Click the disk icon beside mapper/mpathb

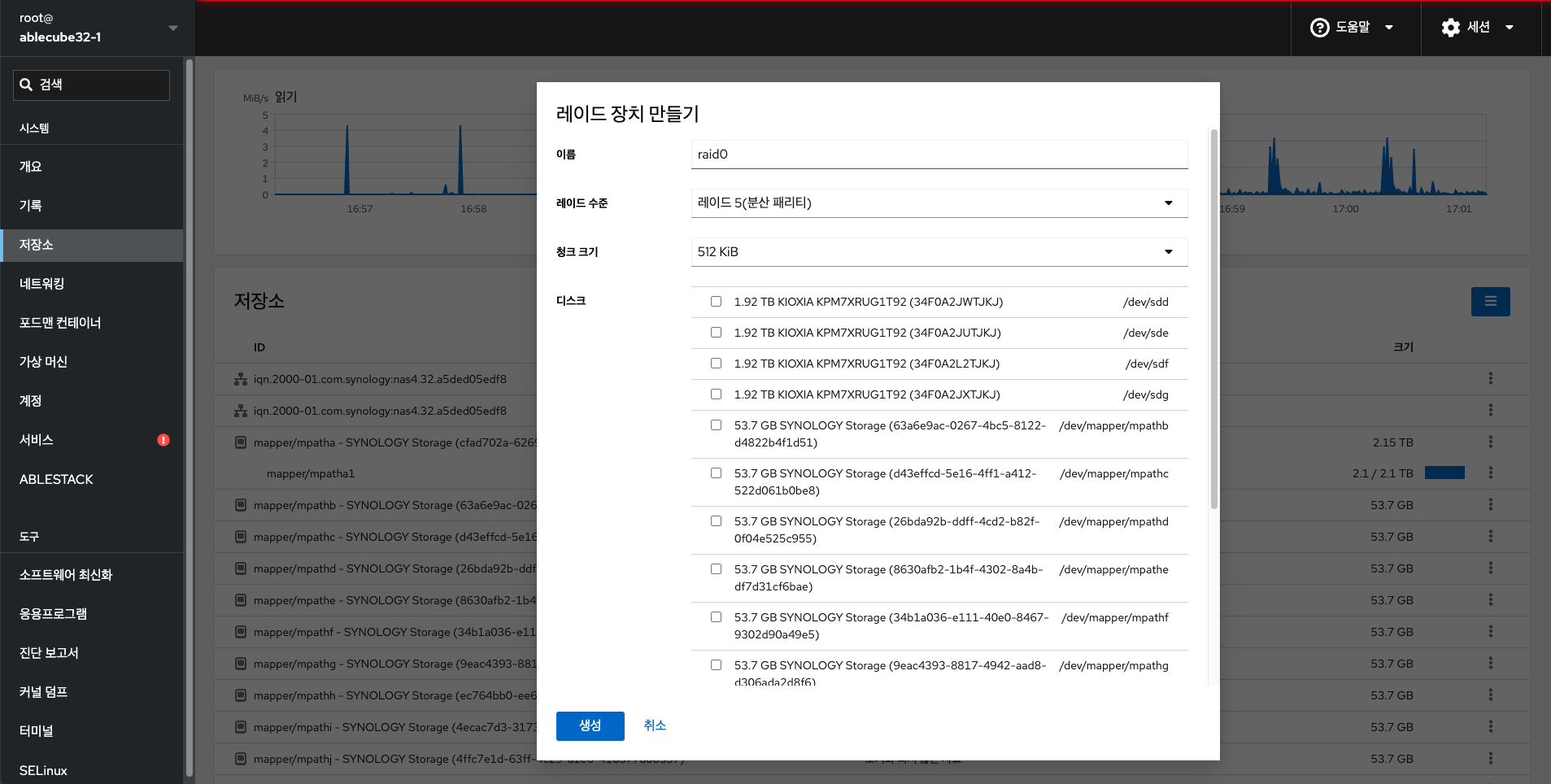pos(241,505)
